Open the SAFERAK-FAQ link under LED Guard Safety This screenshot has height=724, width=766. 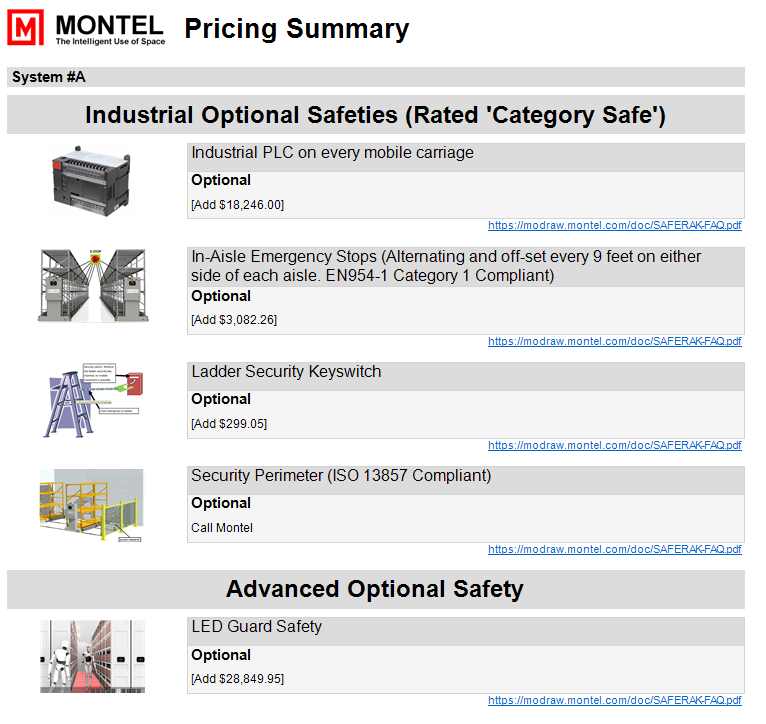[614, 701]
